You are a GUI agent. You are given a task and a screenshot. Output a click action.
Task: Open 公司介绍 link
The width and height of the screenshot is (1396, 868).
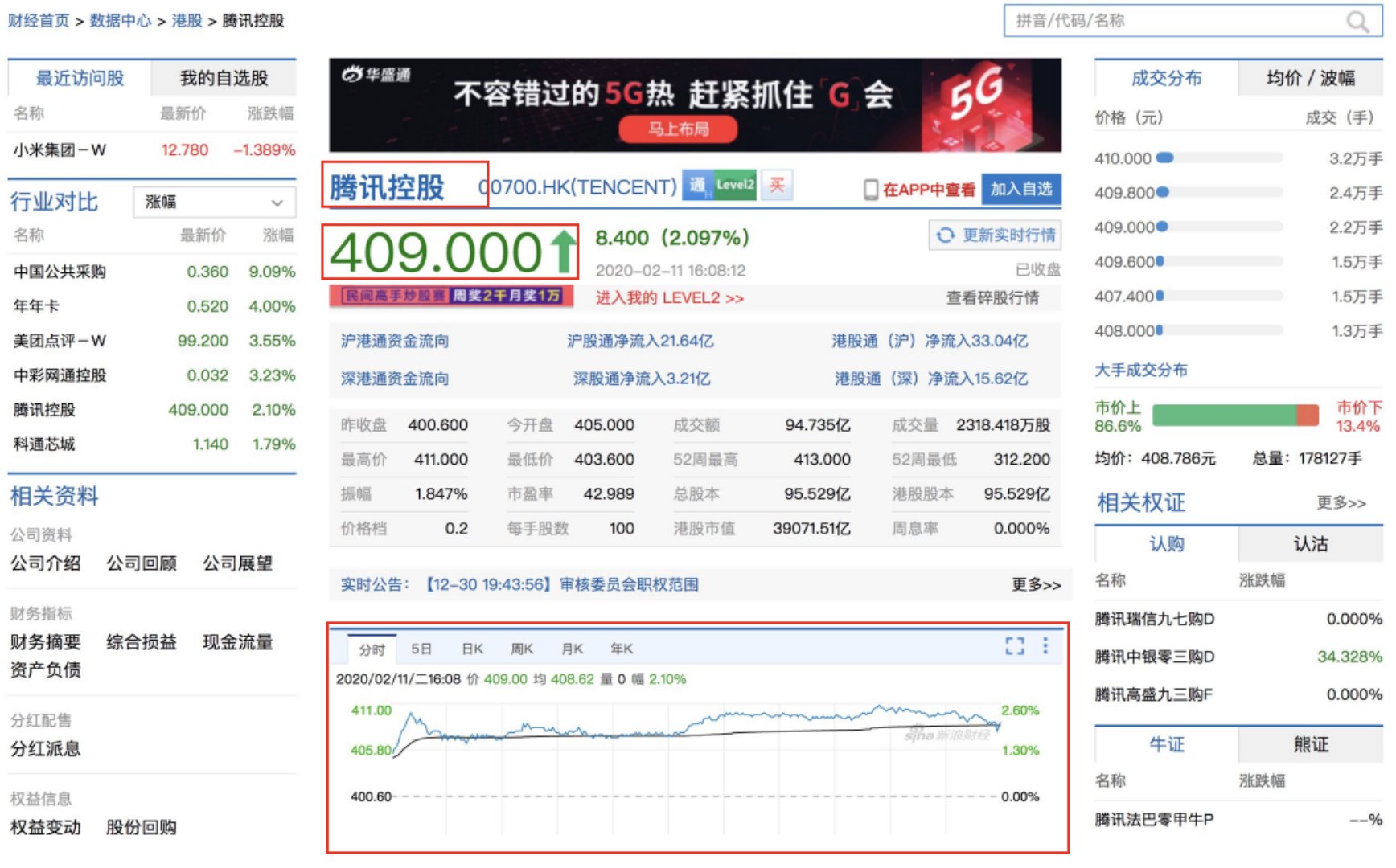[x=45, y=563]
